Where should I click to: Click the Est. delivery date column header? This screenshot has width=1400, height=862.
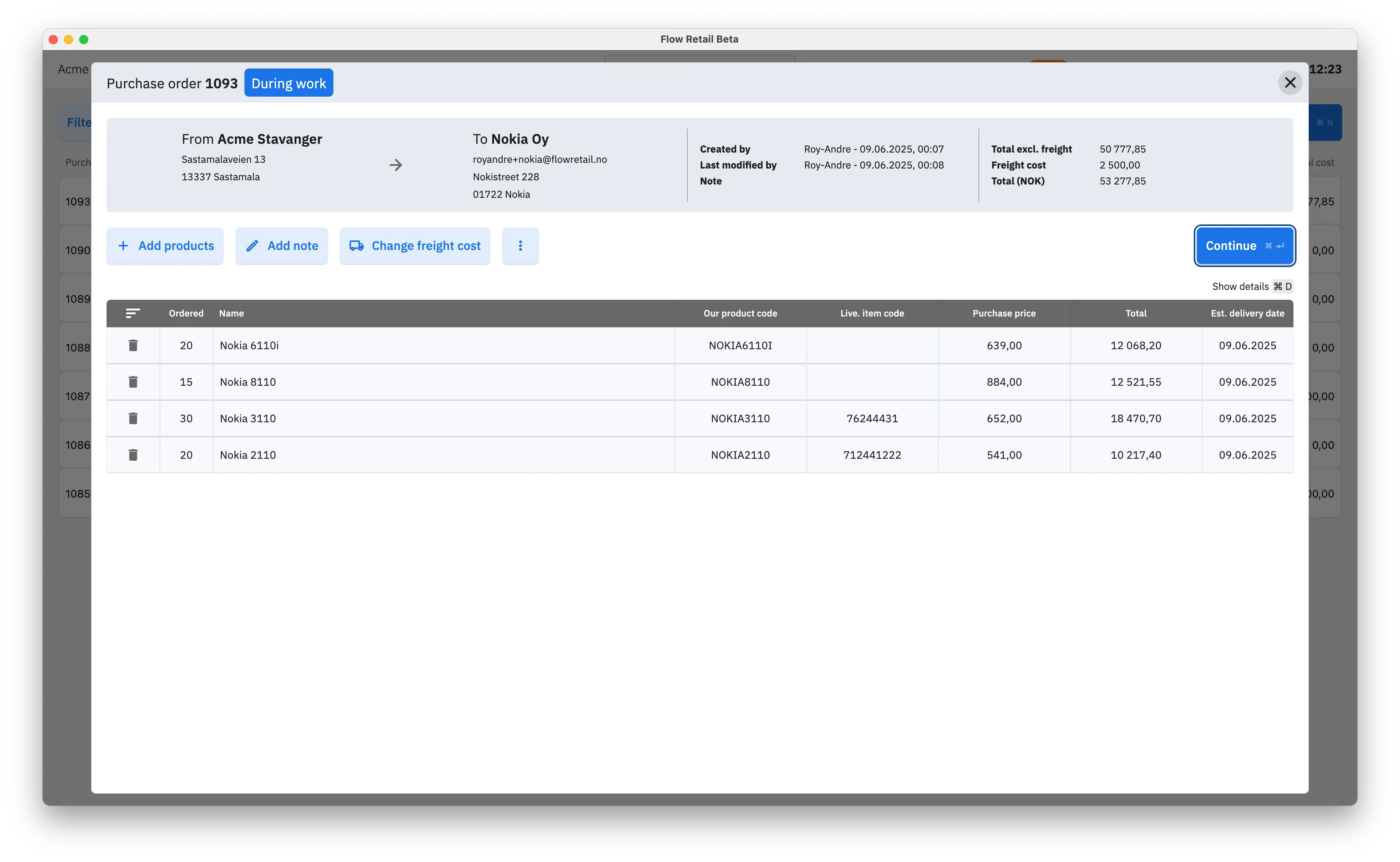click(x=1247, y=313)
